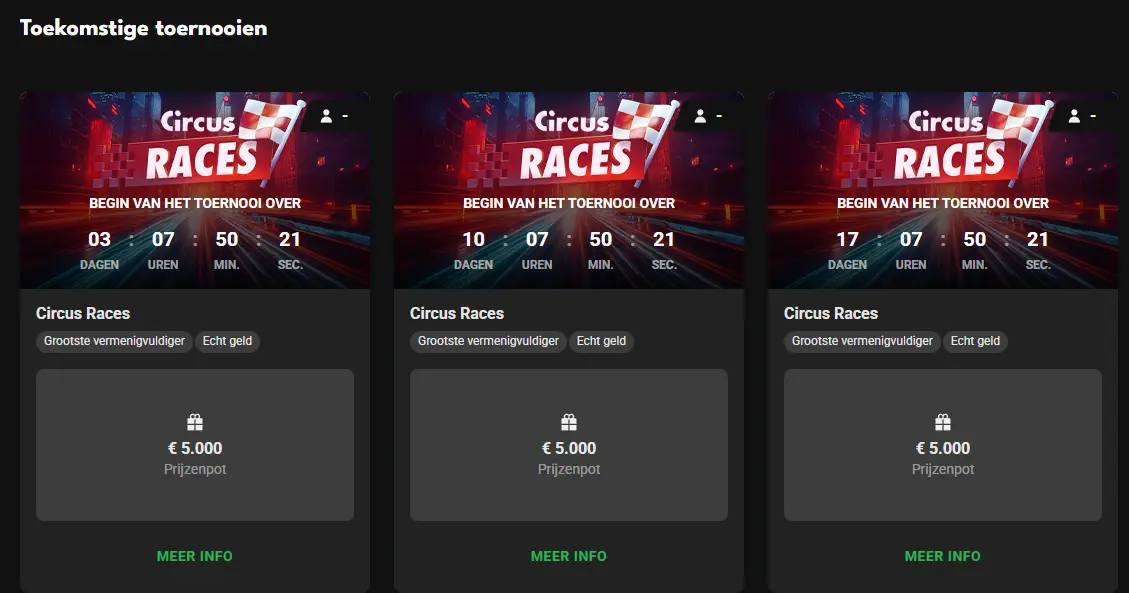Select the Grootste vermenigvuldiger tag on the first card
The image size is (1129, 593).
point(115,341)
